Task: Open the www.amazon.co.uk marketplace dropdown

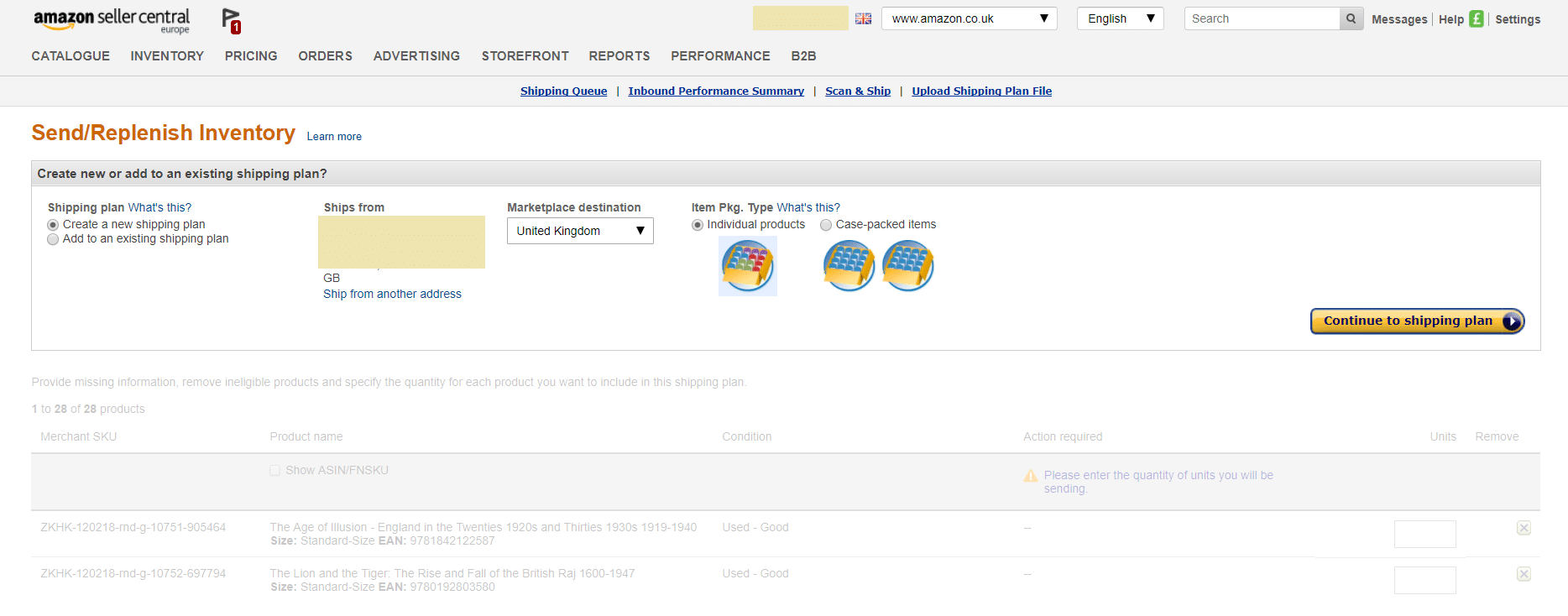Action: [x=969, y=18]
